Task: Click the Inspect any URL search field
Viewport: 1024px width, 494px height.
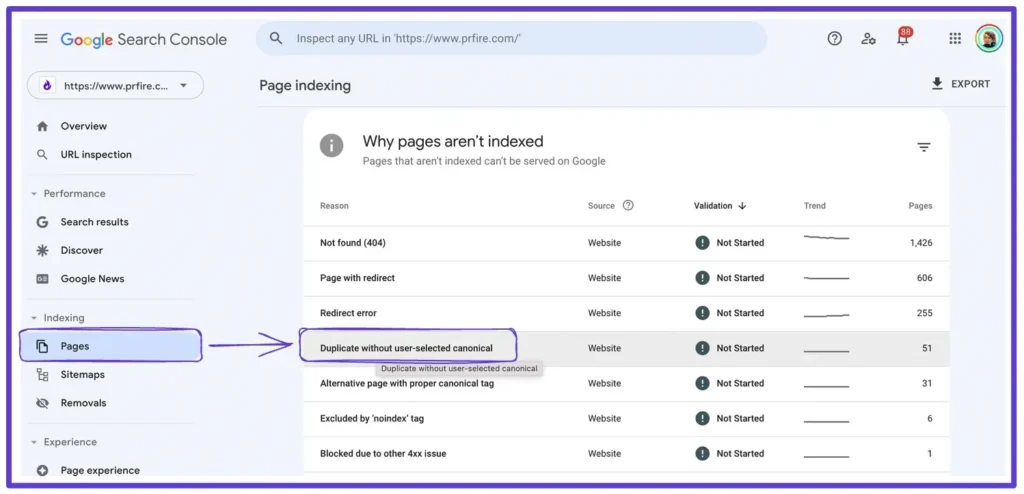Action: [511, 39]
